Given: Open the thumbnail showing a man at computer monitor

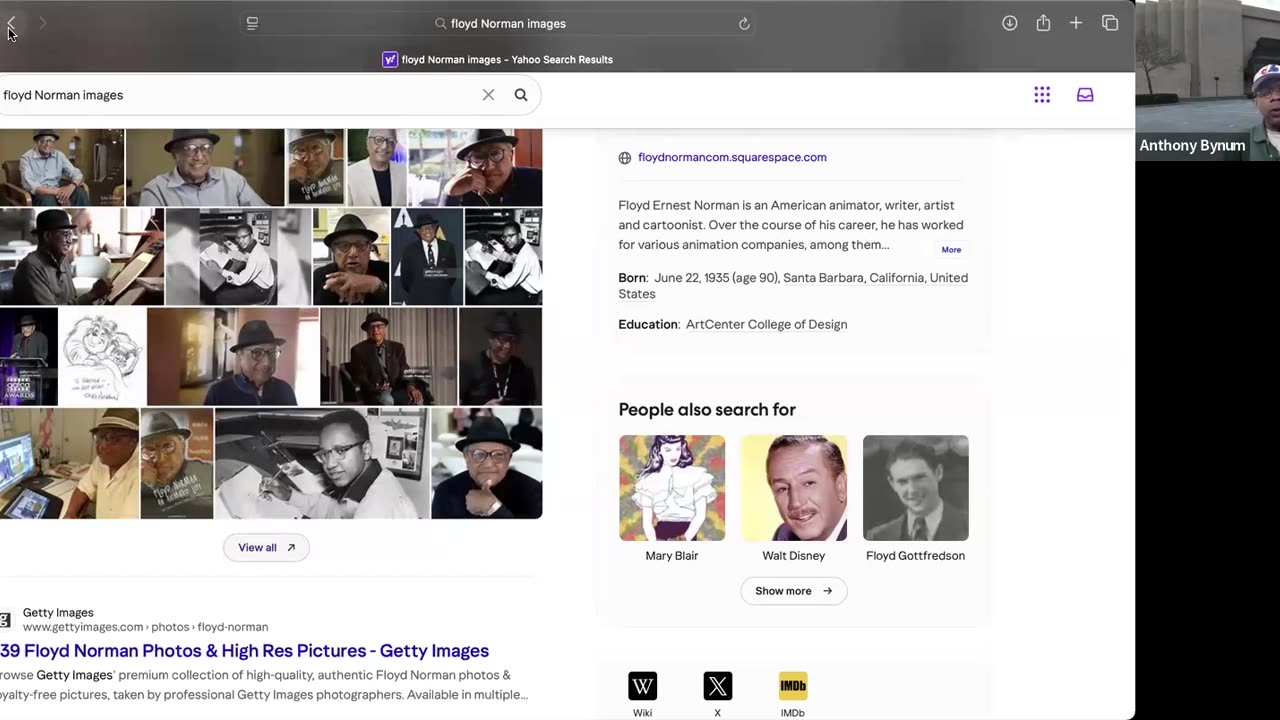Looking at the screenshot, I should [69, 464].
